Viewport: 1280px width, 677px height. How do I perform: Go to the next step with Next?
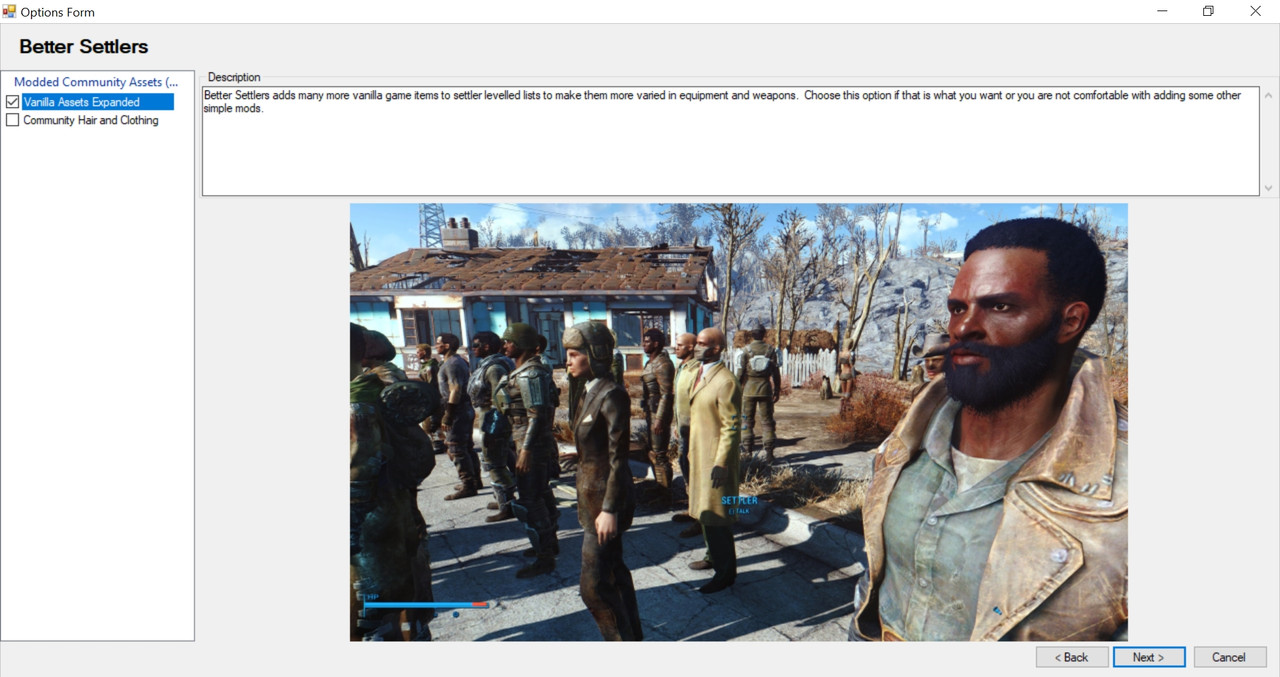[1148, 657]
